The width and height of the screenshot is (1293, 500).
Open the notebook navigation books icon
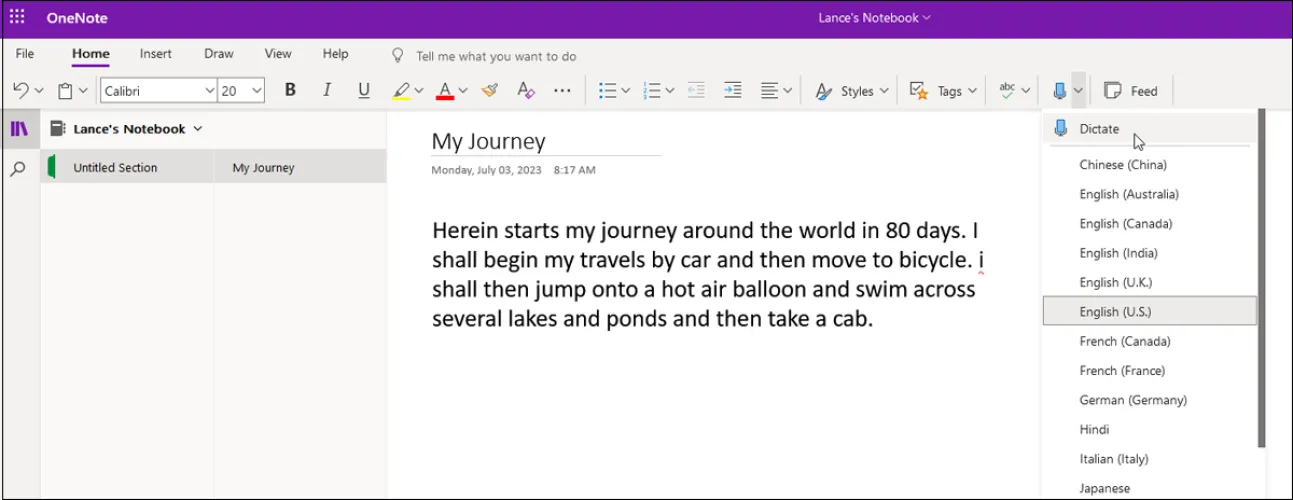(x=19, y=129)
